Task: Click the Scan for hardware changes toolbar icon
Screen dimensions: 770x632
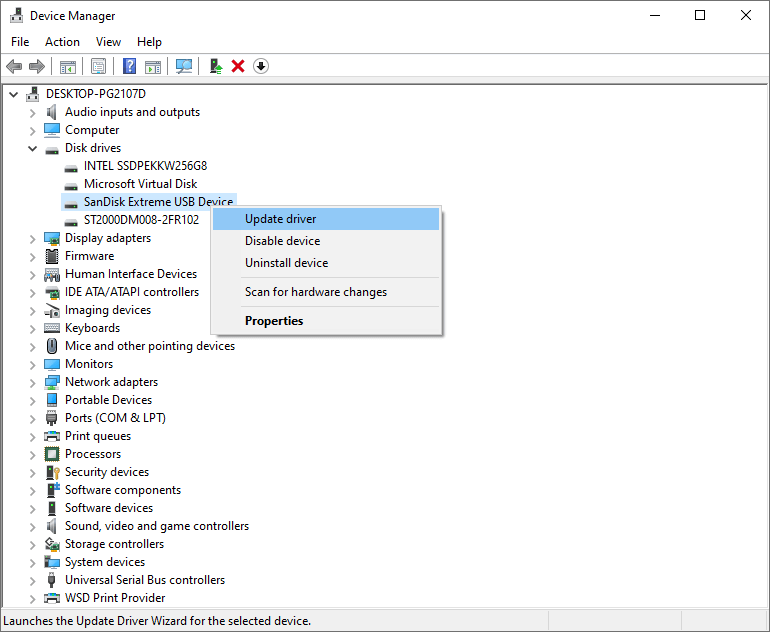Action: [x=184, y=67]
